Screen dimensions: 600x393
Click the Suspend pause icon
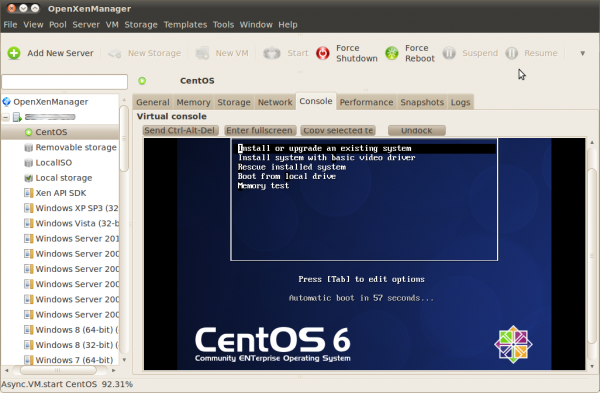[x=449, y=53]
